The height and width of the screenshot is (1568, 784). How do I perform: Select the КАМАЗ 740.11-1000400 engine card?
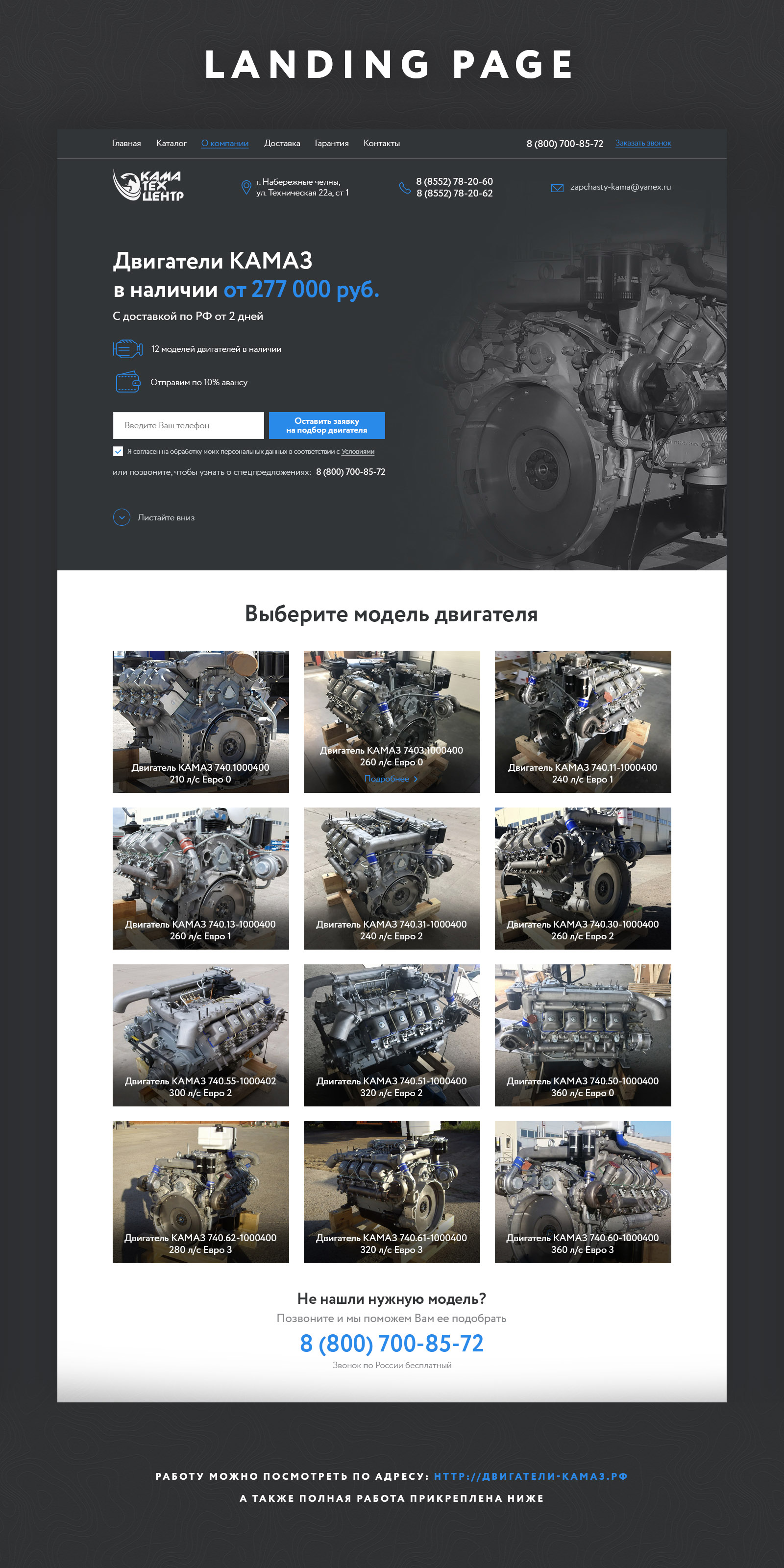[x=583, y=722]
